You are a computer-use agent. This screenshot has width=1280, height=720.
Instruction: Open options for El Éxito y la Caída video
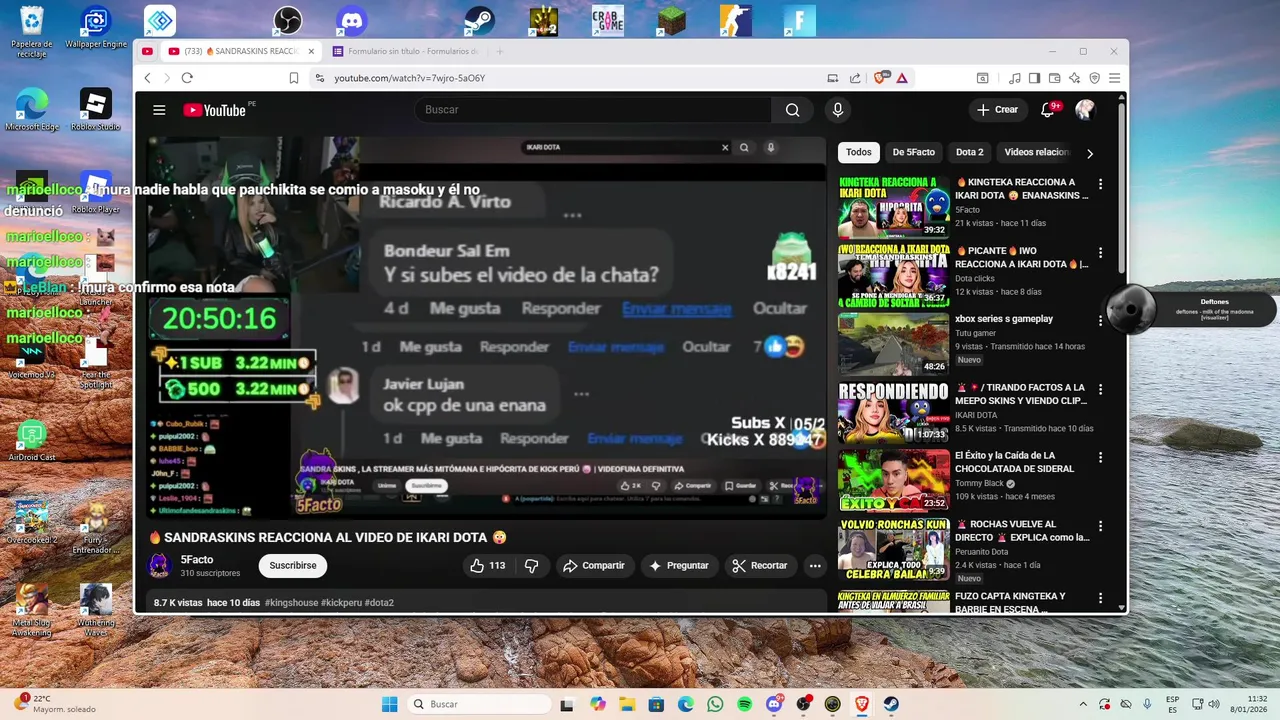click(1100, 457)
